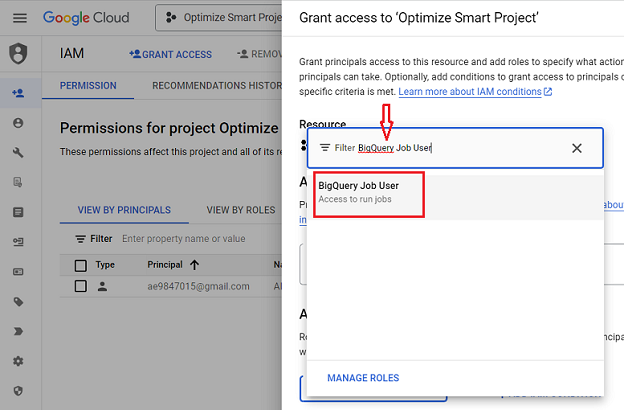Switch to the PERMISSION tab

coord(88,86)
